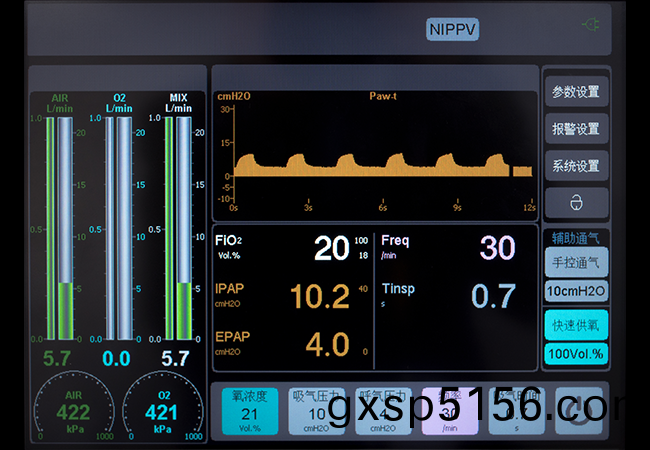Open 系统设置 system settings
The image size is (650, 450).
(575, 165)
